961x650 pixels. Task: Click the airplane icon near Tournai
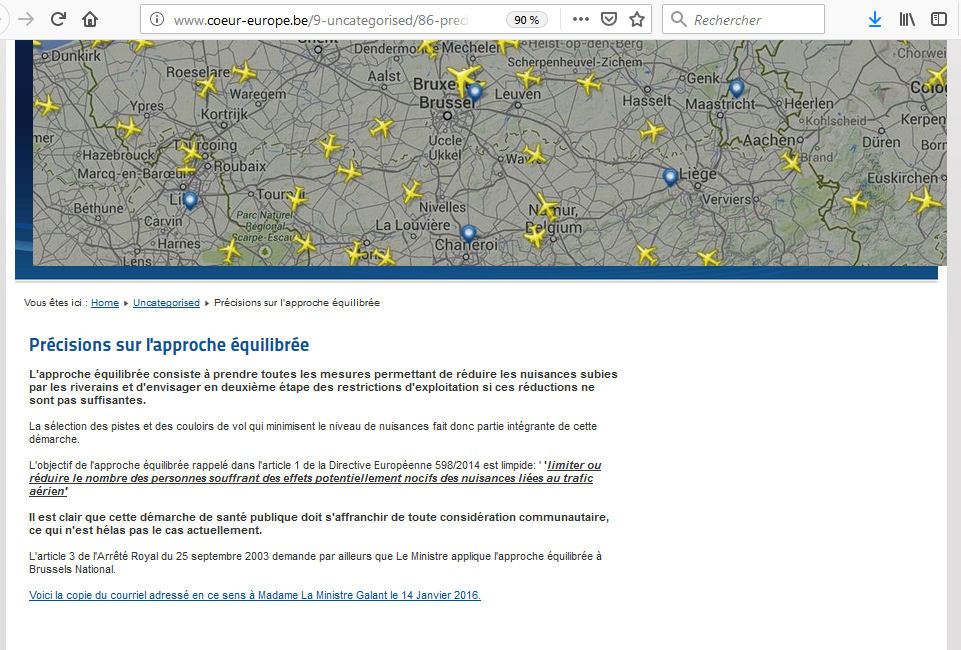point(298,198)
